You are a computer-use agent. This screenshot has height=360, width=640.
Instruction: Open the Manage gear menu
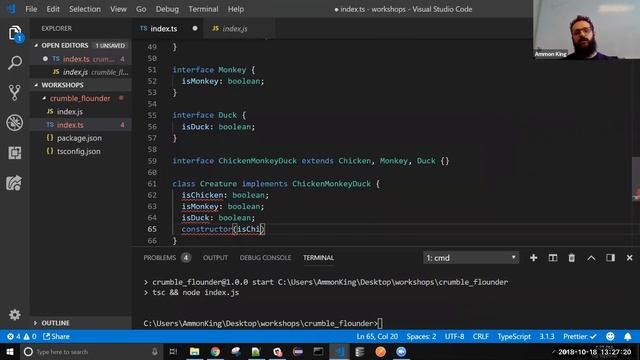(x=15, y=315)
